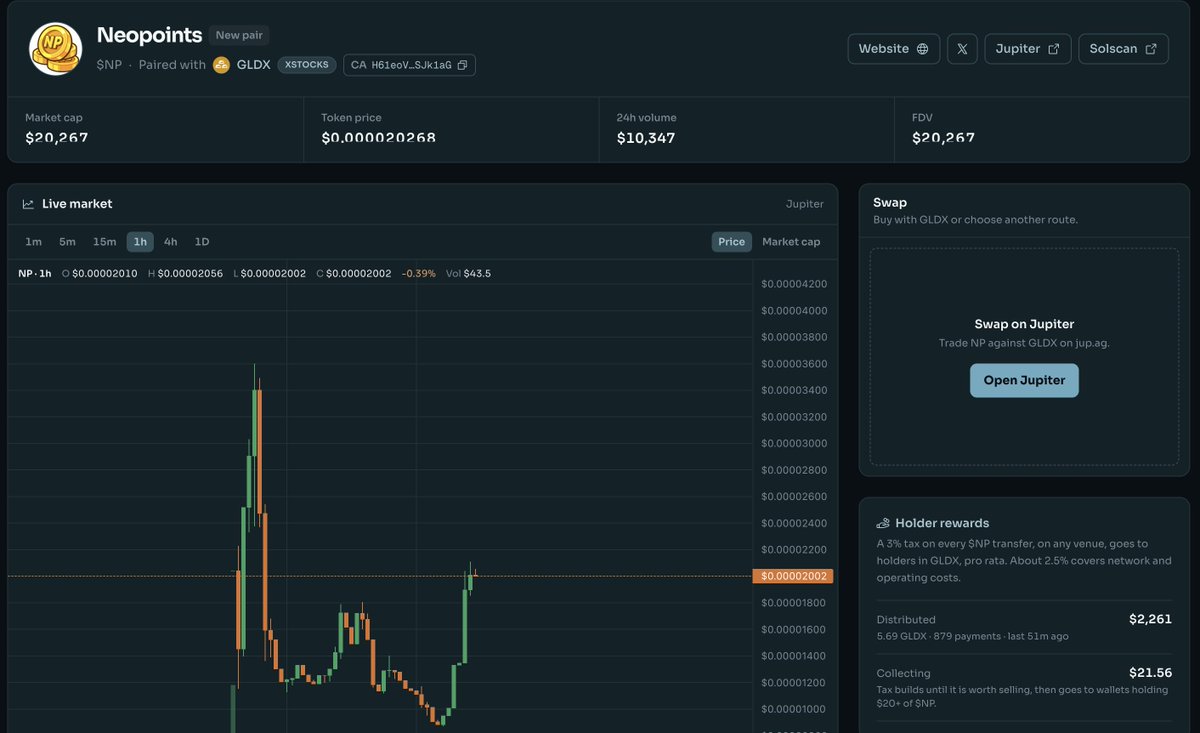This screenshot has width=1200, height=733.
Task: Switch chart to Price view
Action: pyautogui.click(x=731, y=242)
